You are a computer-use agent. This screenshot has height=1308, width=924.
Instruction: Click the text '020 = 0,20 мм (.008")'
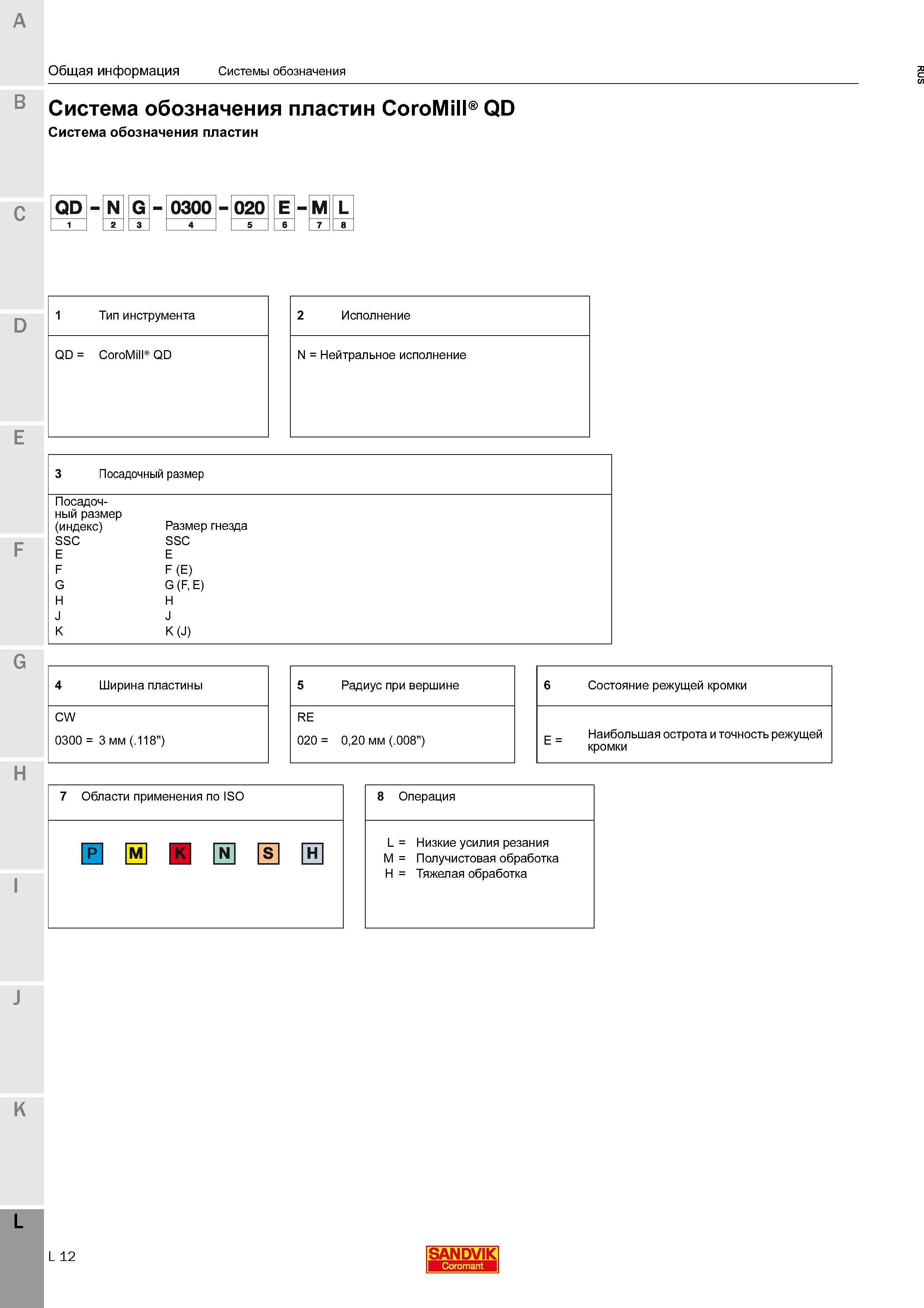pyautogui.click(x=361, y=741)
